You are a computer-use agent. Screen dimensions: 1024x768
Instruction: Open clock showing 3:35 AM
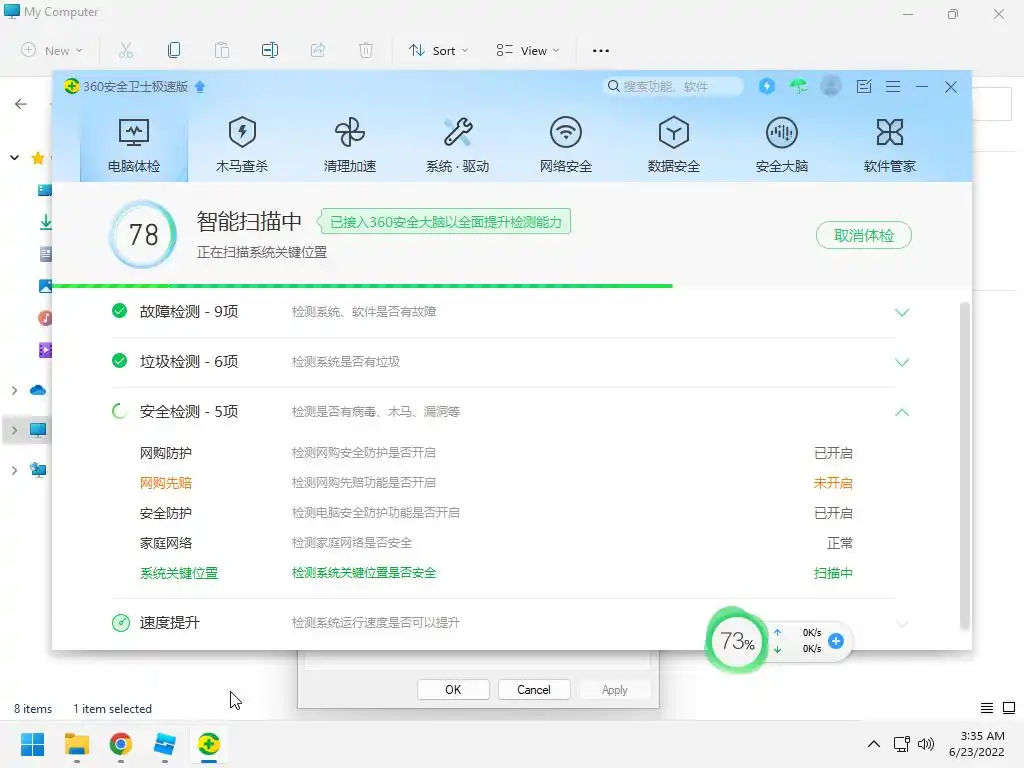click(x=977, y=744)
